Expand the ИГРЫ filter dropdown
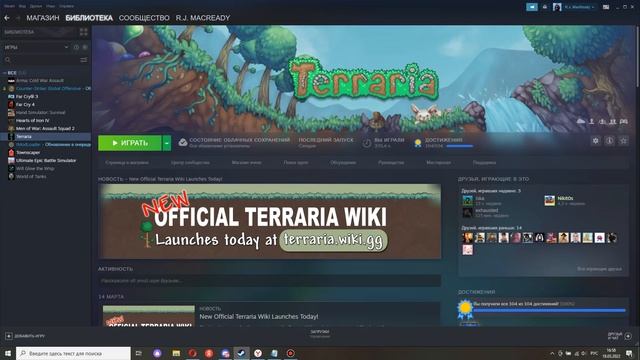This screenshot has width=640, height=360. [x=66, y=47]
